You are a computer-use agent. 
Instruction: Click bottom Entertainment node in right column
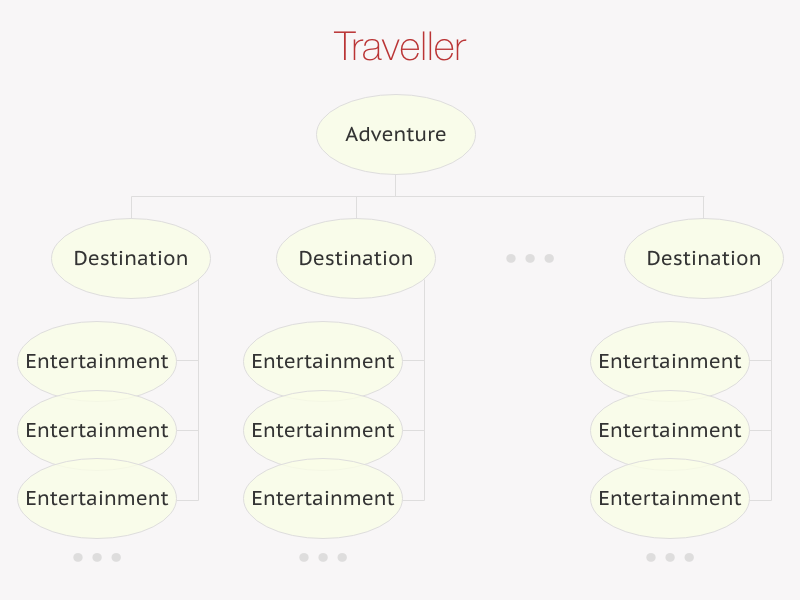click(670, 498)
